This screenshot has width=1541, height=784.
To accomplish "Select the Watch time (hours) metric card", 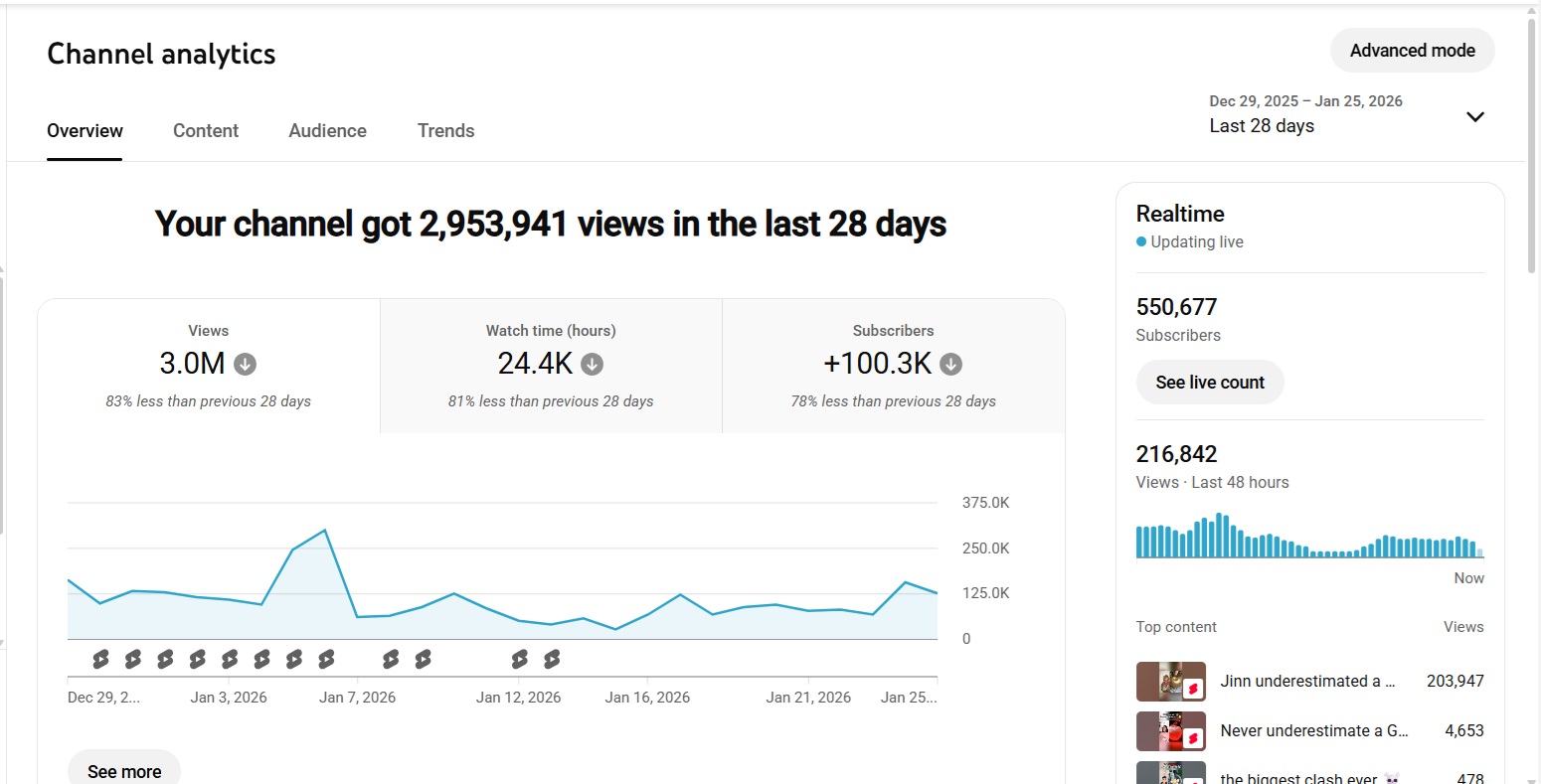I will coord(551,366).
